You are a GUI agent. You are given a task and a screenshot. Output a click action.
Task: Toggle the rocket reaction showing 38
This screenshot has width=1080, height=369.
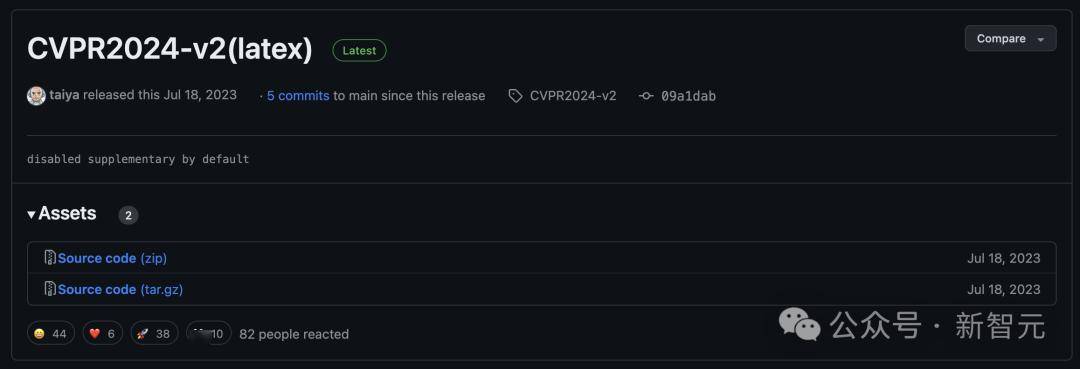click(x=154, y=333)
